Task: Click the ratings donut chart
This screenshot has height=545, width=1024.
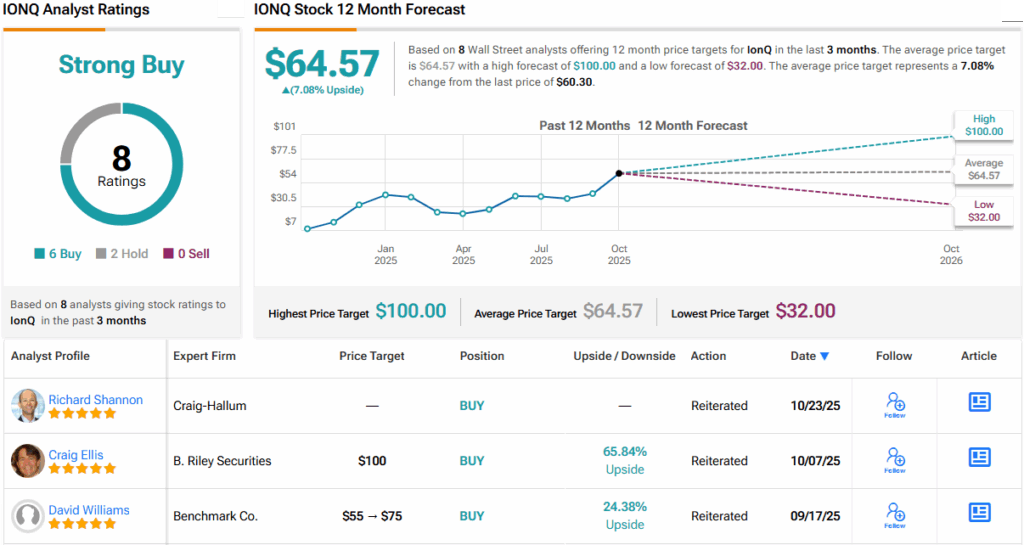Action: point(121,167)
